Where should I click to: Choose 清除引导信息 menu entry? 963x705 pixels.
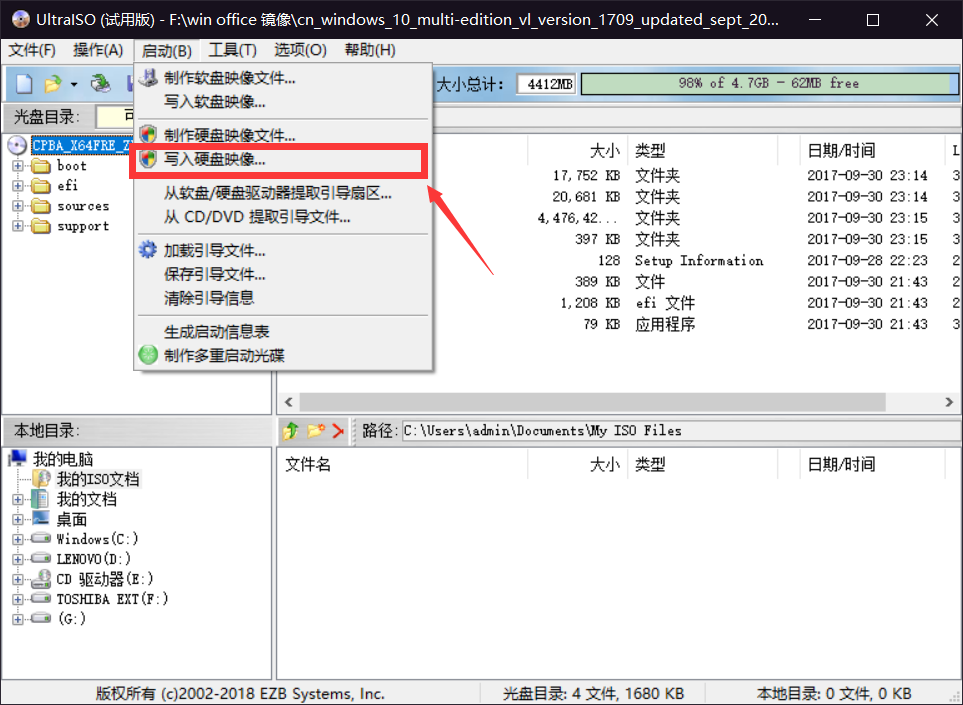283,298
